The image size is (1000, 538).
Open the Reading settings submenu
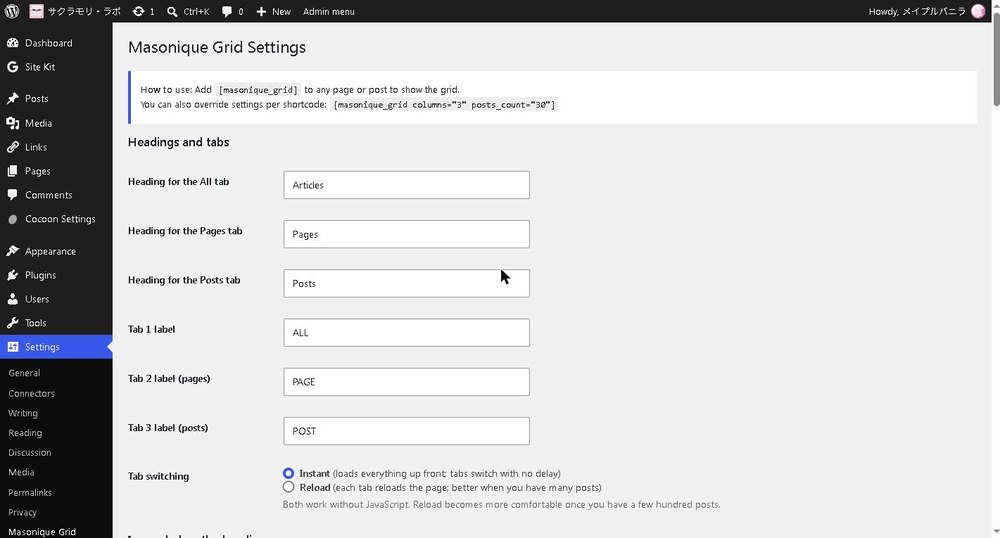pos(25,433)
